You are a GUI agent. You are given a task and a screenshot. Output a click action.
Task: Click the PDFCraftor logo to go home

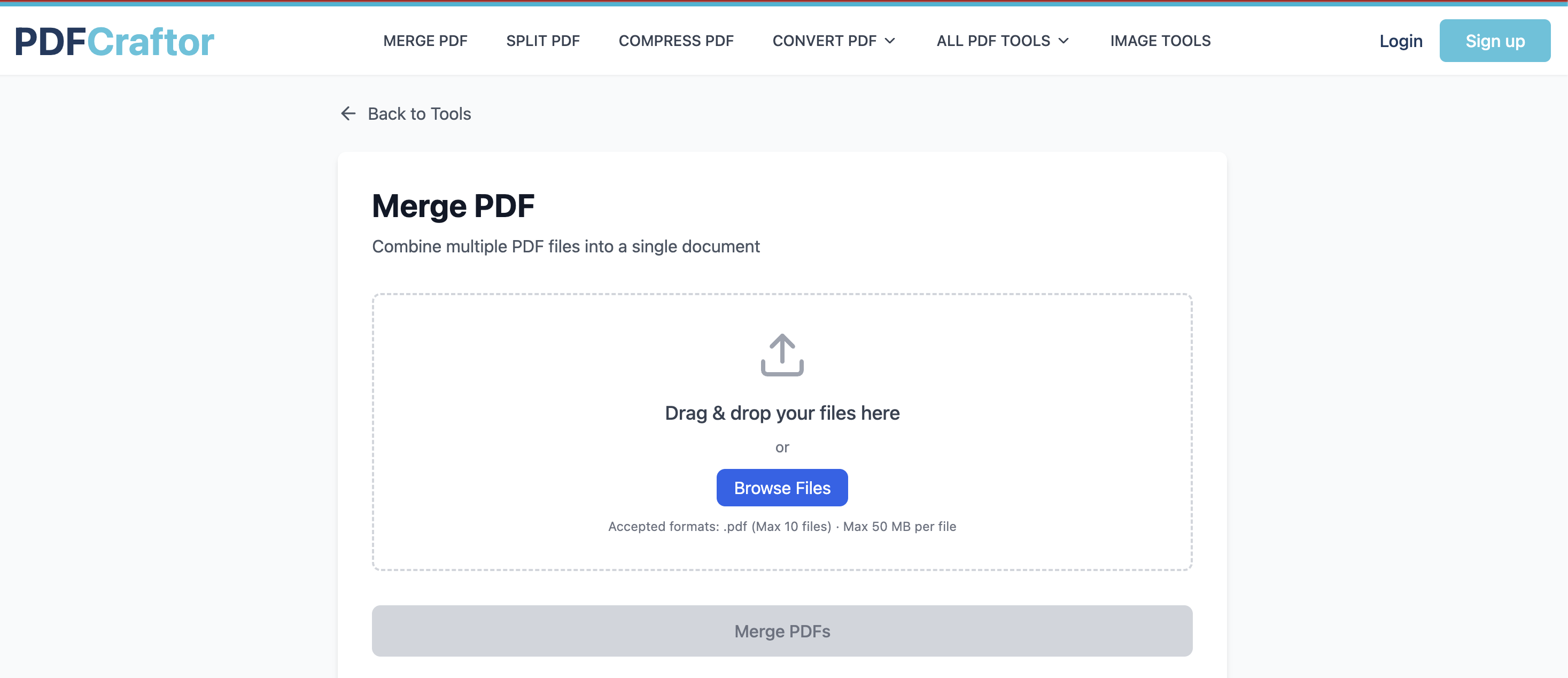114,40
